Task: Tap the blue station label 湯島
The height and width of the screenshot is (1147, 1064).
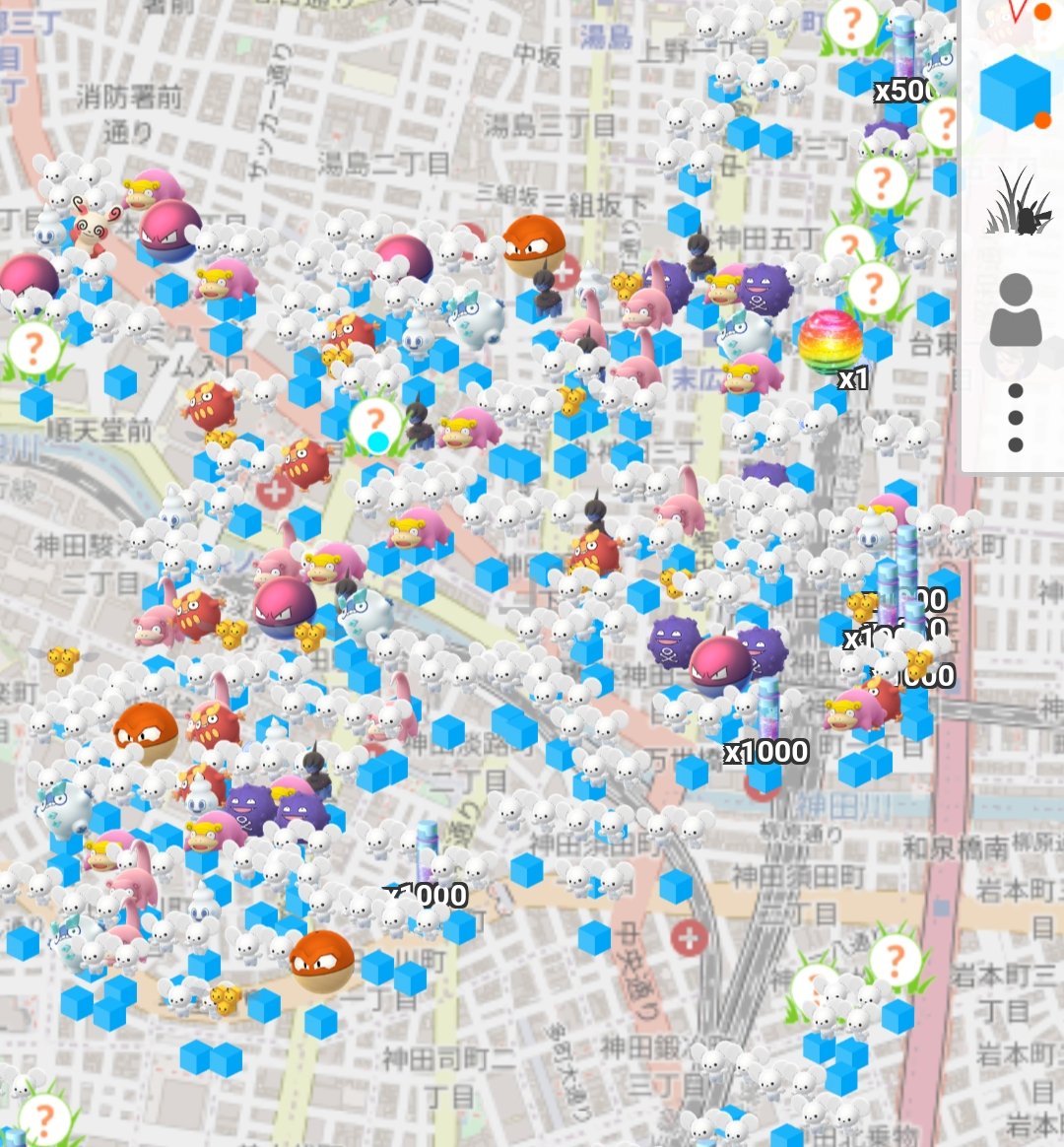Action: coord(606,36)
